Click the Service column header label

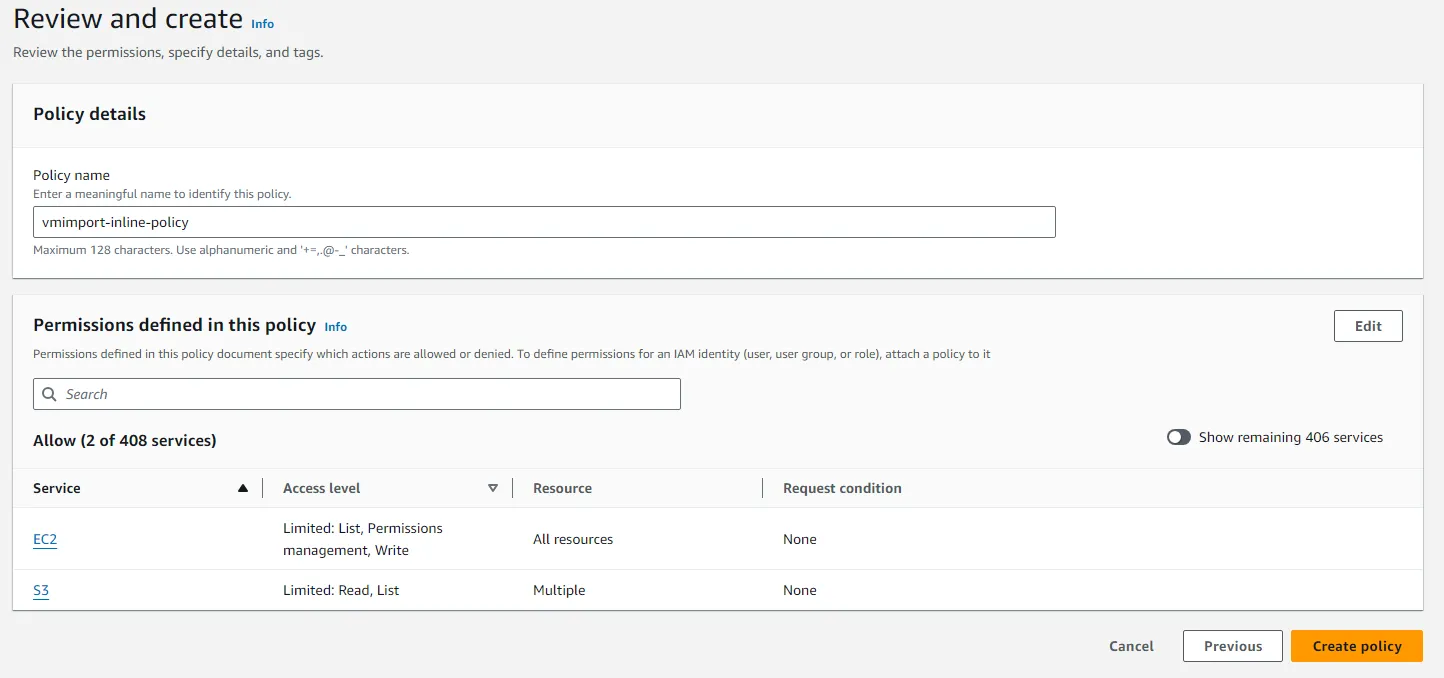(57, 488)
